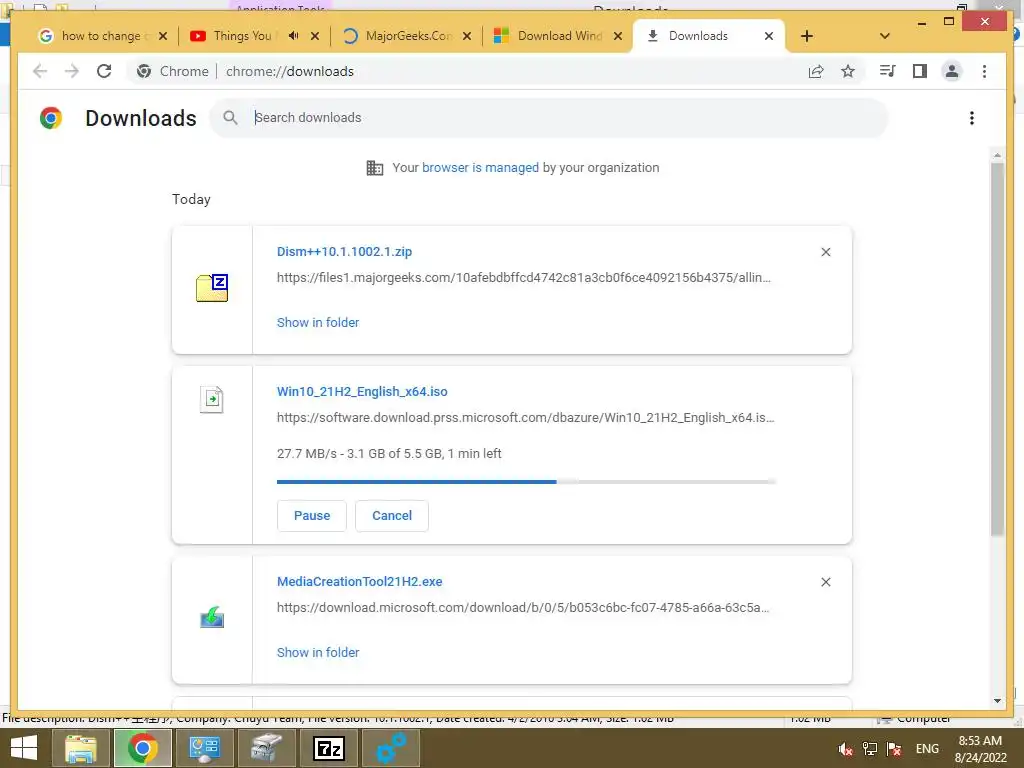Open a new browser tab

click(x=807, y=36)
